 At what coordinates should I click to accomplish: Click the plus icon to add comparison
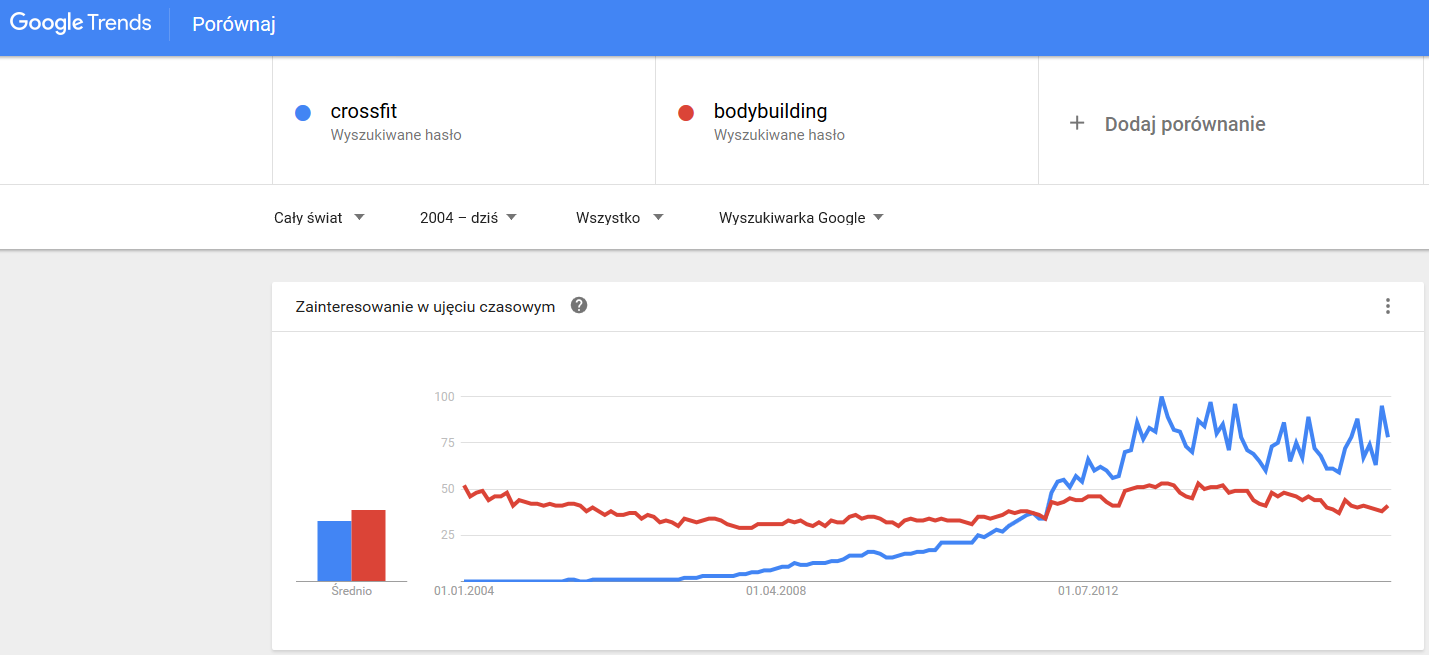tap(1077, 124)
